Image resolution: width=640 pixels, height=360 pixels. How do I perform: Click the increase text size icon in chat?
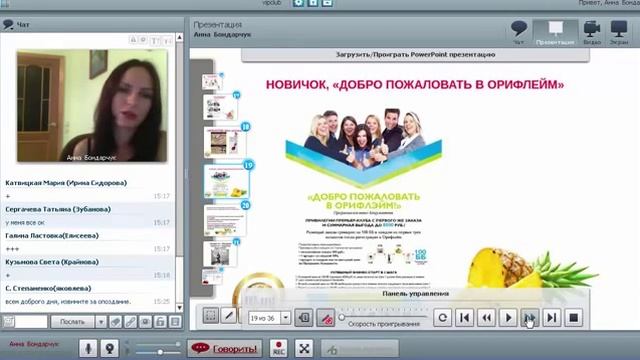(155, 40)
